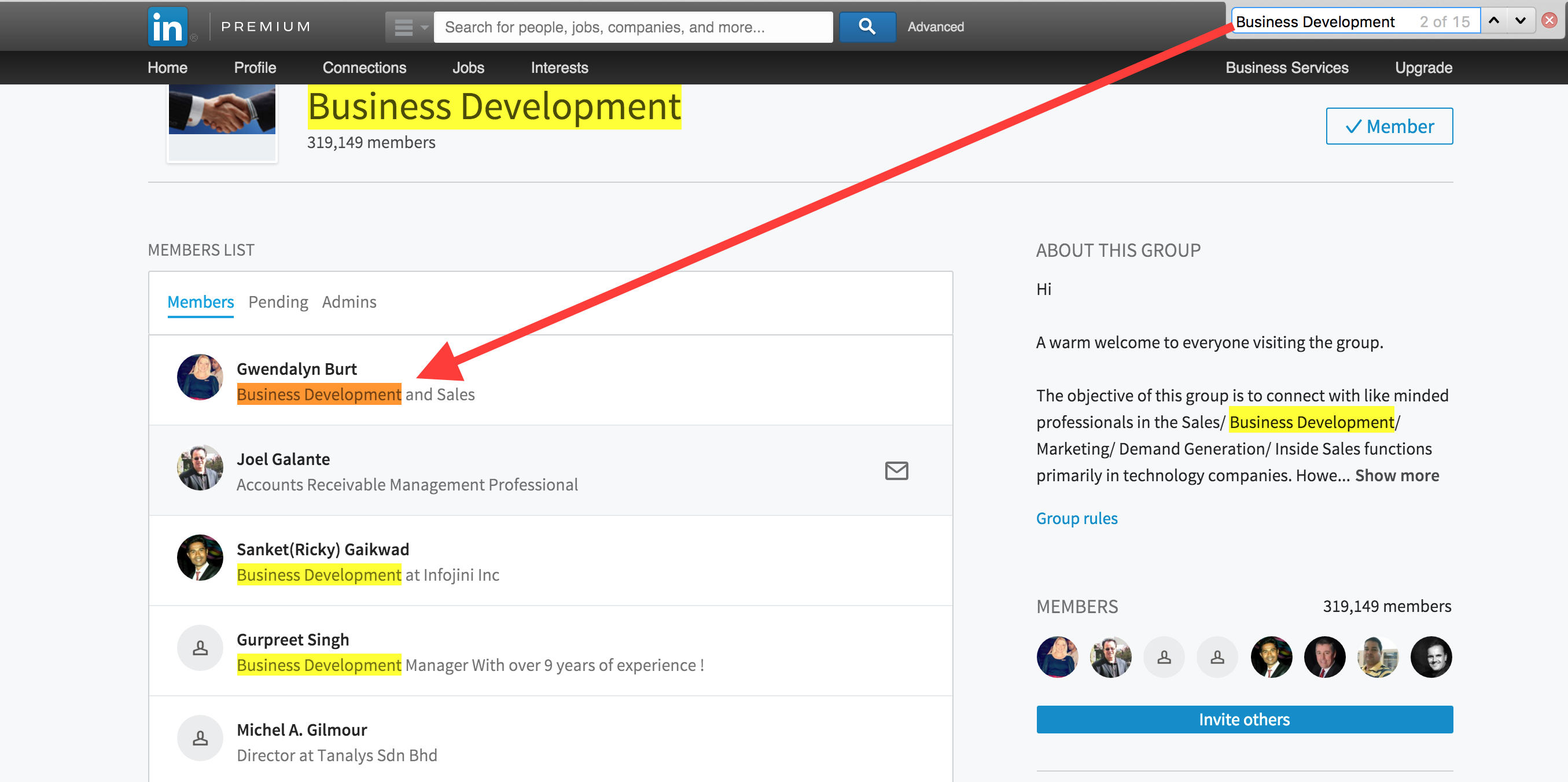Click 'Accounts Receivable Management Professional' headline
The width and height of the screenshot is (1568, 782).
click(407, 485)
